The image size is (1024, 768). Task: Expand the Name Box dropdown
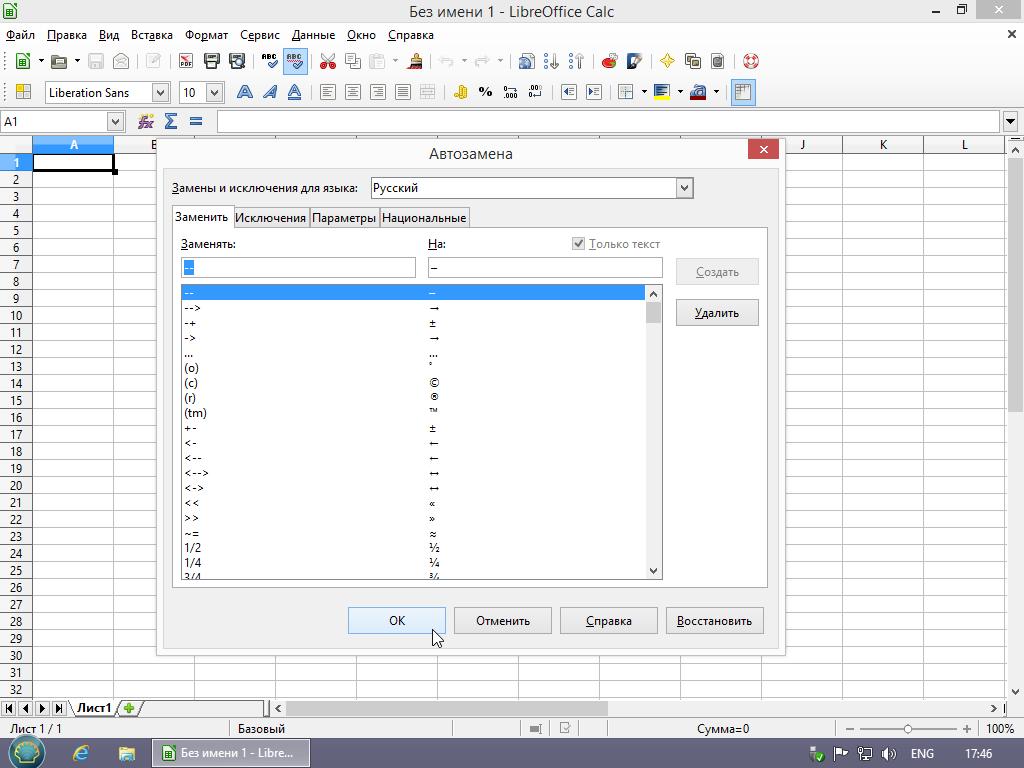pyautogui.click(x=115, y=121)
